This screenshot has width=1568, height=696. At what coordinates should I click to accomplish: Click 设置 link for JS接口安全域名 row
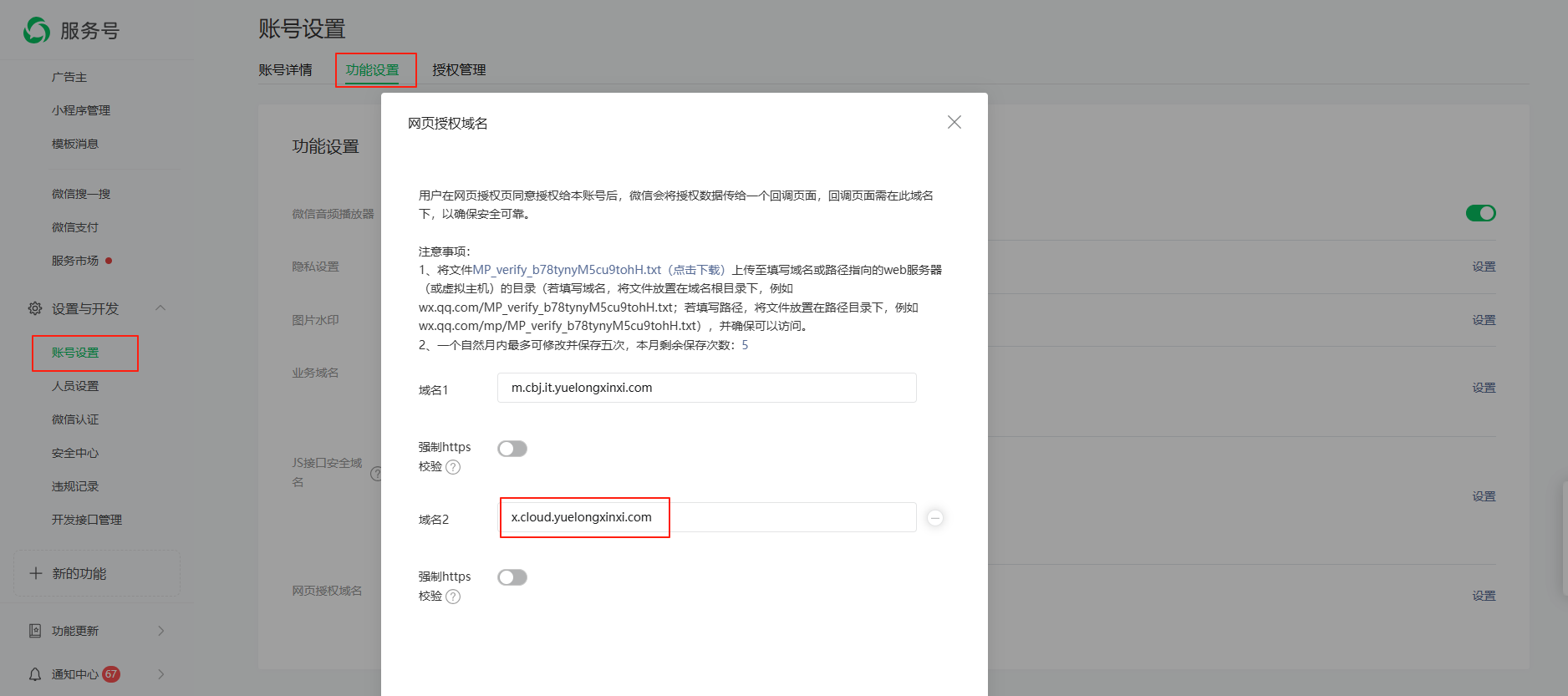[x=1484, y=496]
